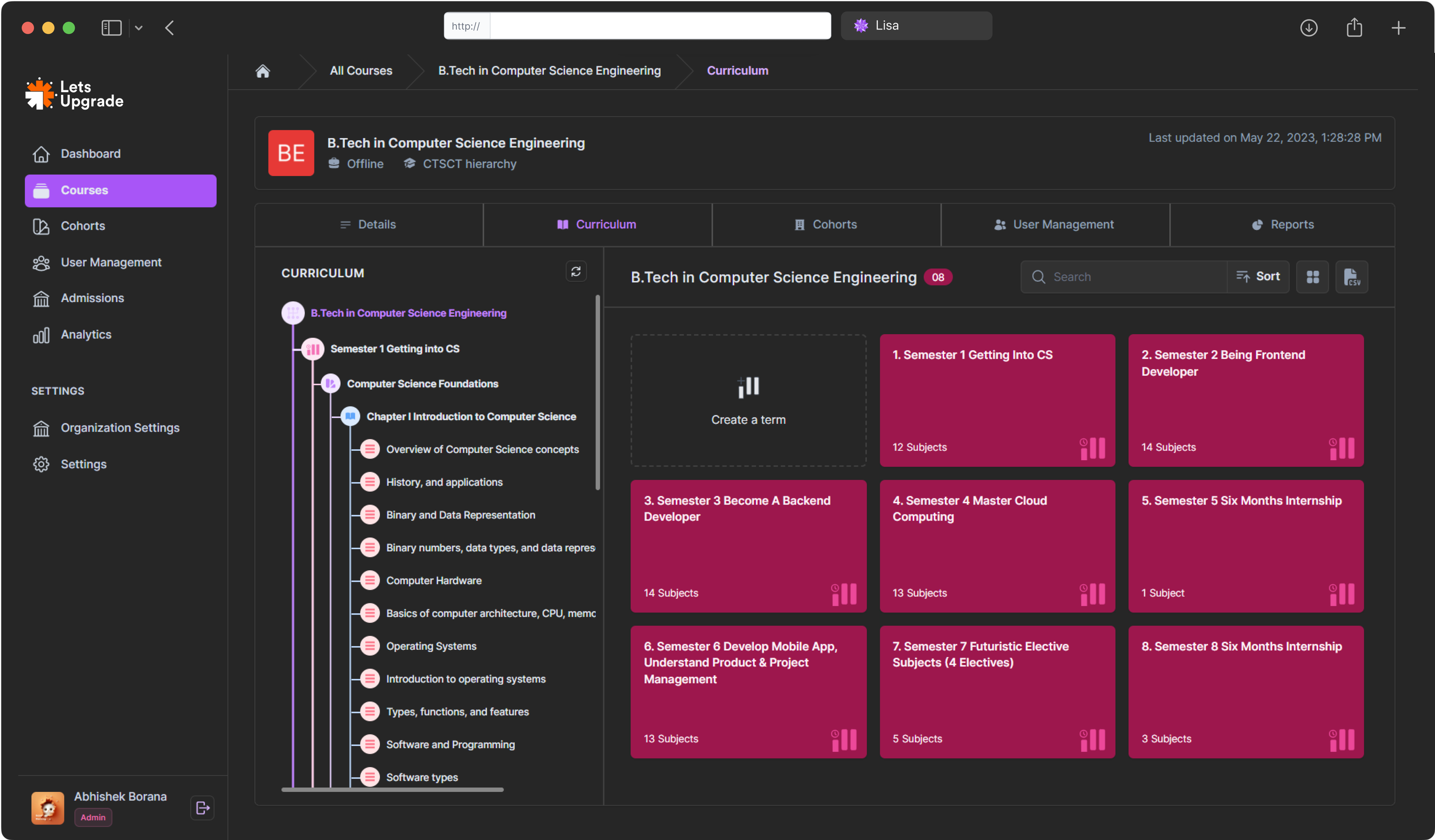Click the curriculum refresh icon

point(576,272)
